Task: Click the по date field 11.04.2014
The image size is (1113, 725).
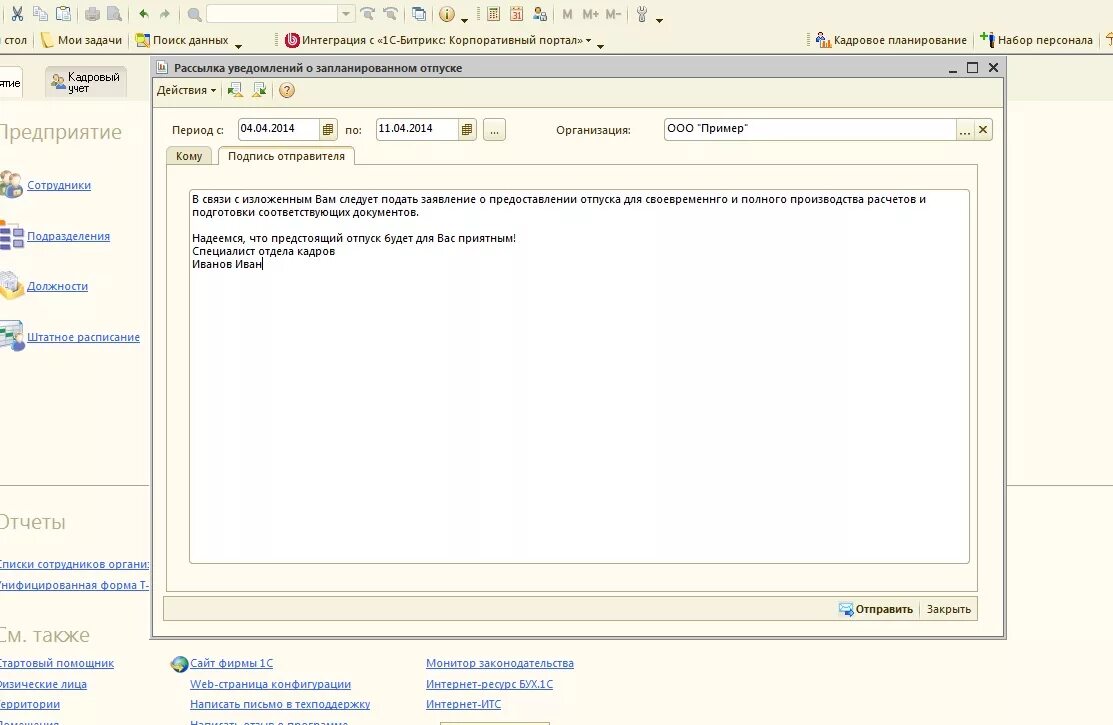Action: 417,129
